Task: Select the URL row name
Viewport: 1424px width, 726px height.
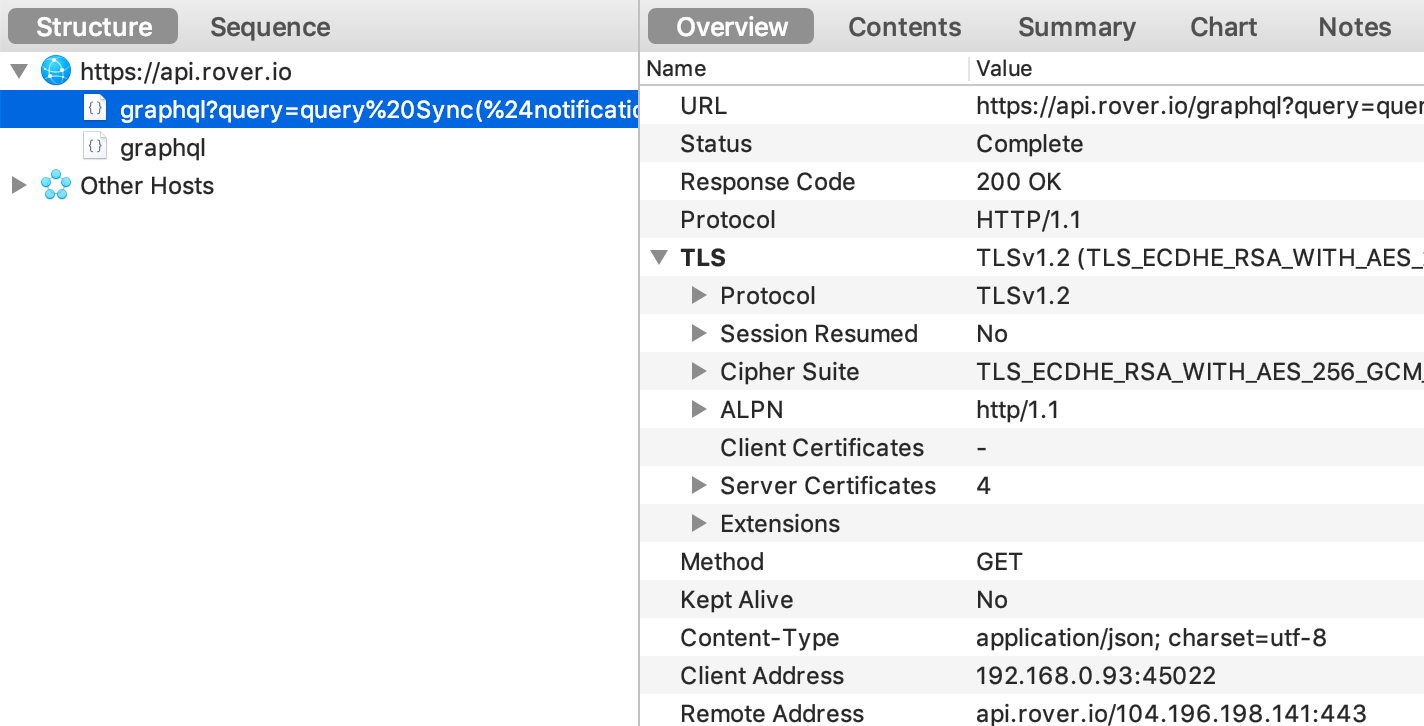Action: [703, 106]
